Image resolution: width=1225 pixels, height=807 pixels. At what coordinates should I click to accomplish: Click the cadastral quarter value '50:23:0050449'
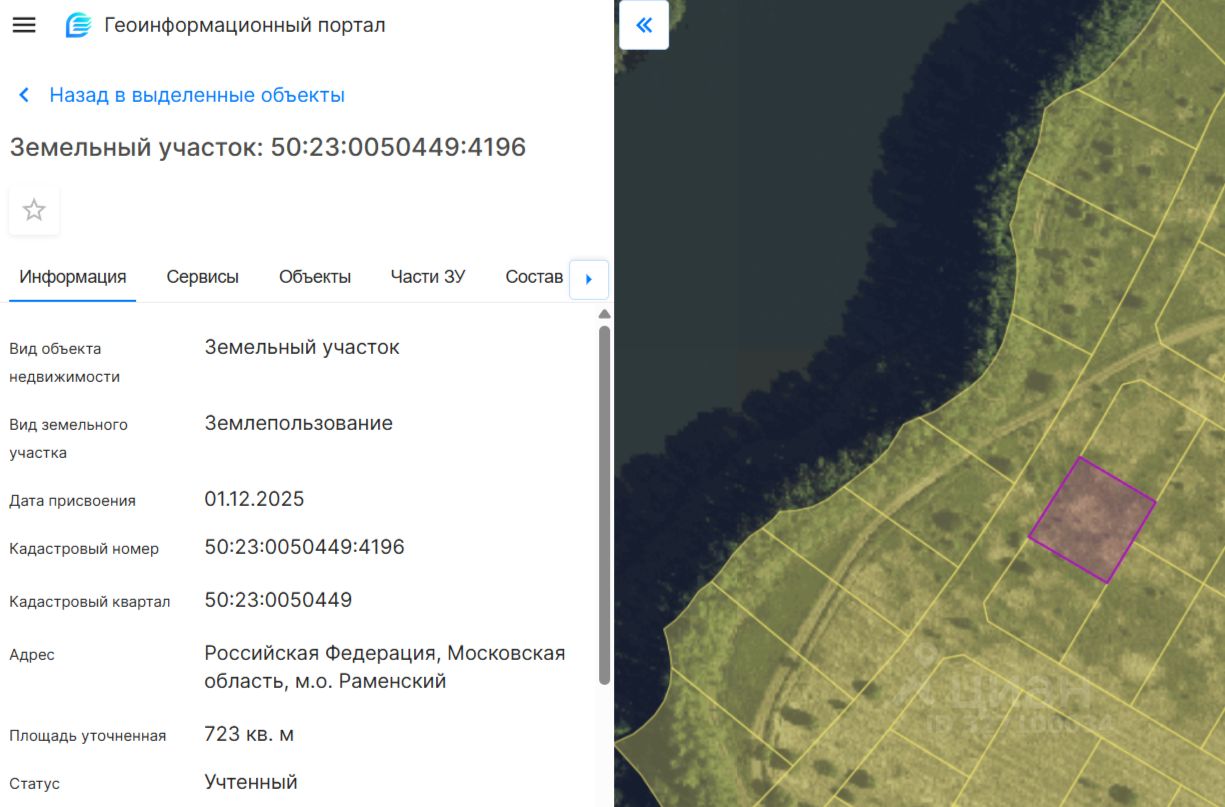click(279, 600)
